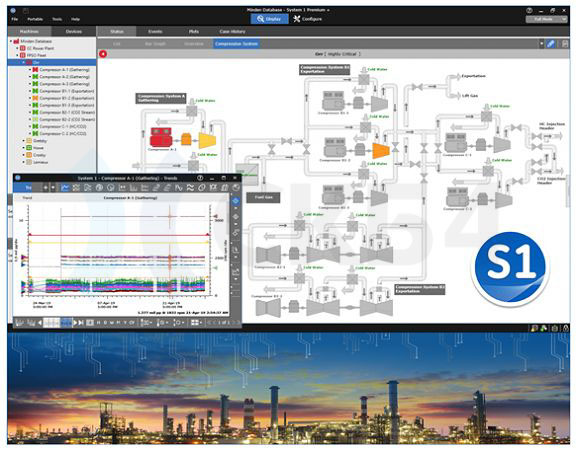Viewport: 578px width, 450px height.
Task: Switch to Configure mode
Action: [307, 19]
